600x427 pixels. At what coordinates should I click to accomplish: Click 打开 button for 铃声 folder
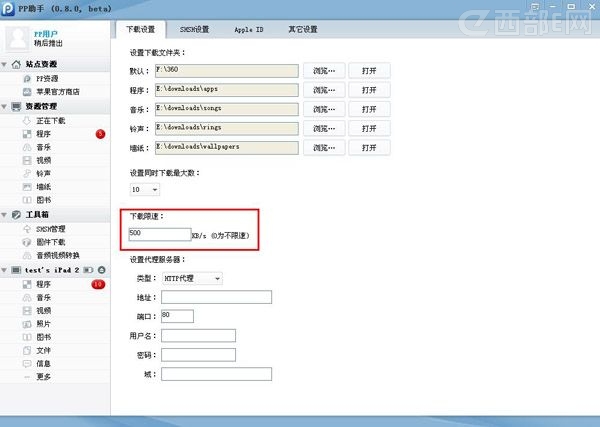pos(369,129)
